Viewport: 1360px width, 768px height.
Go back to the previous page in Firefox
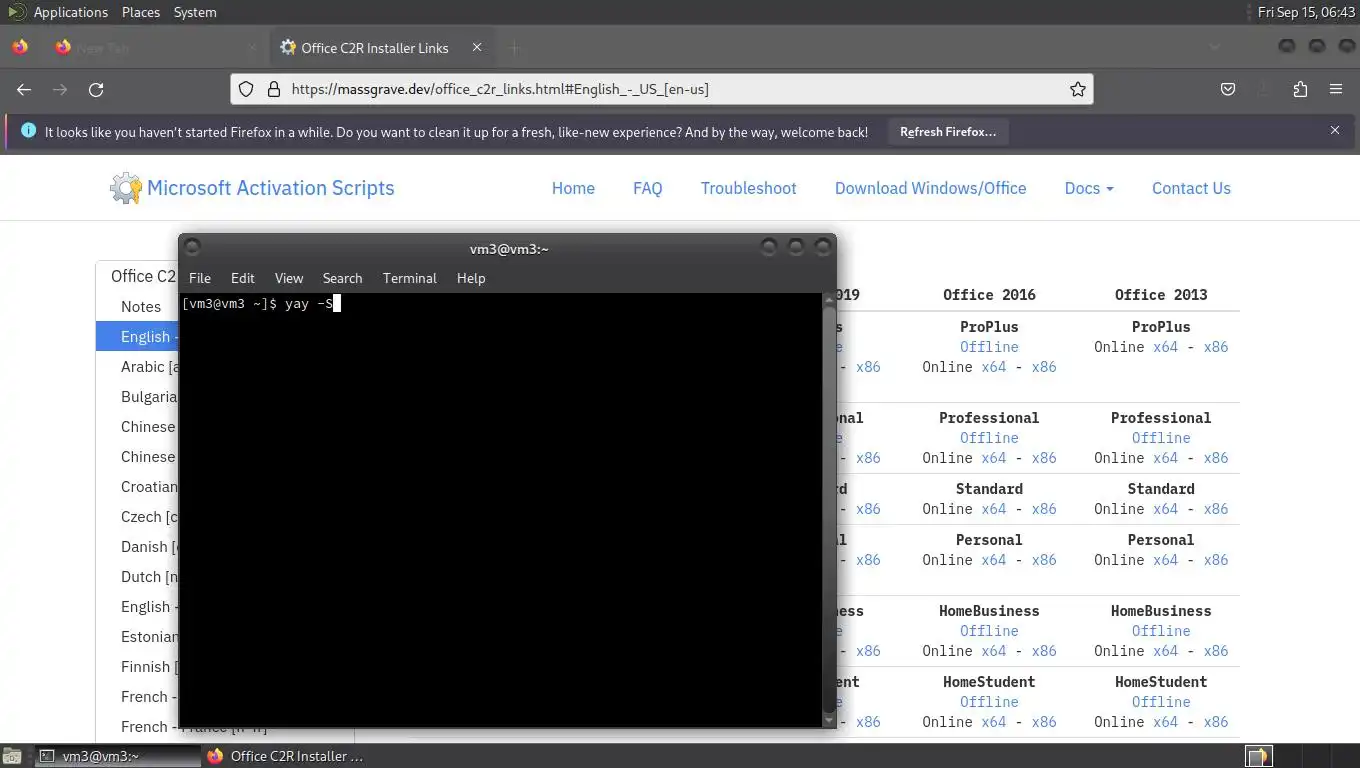[x=24, y=89]
